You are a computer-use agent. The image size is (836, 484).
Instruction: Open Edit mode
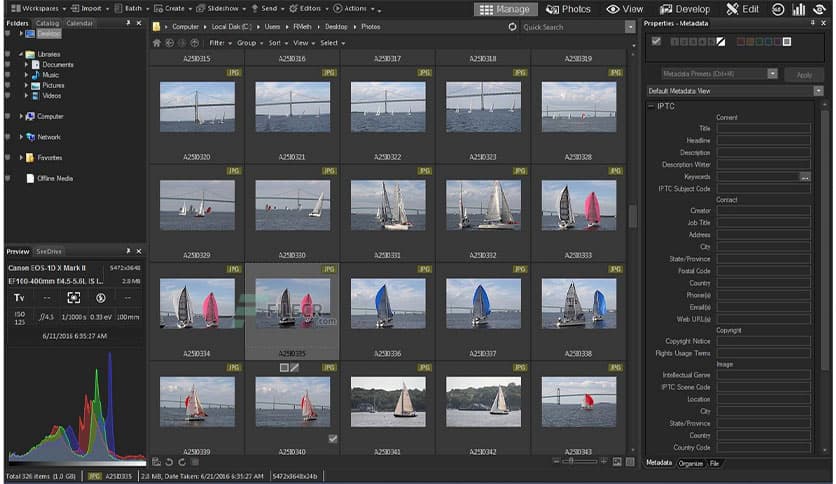coord(743,10)
